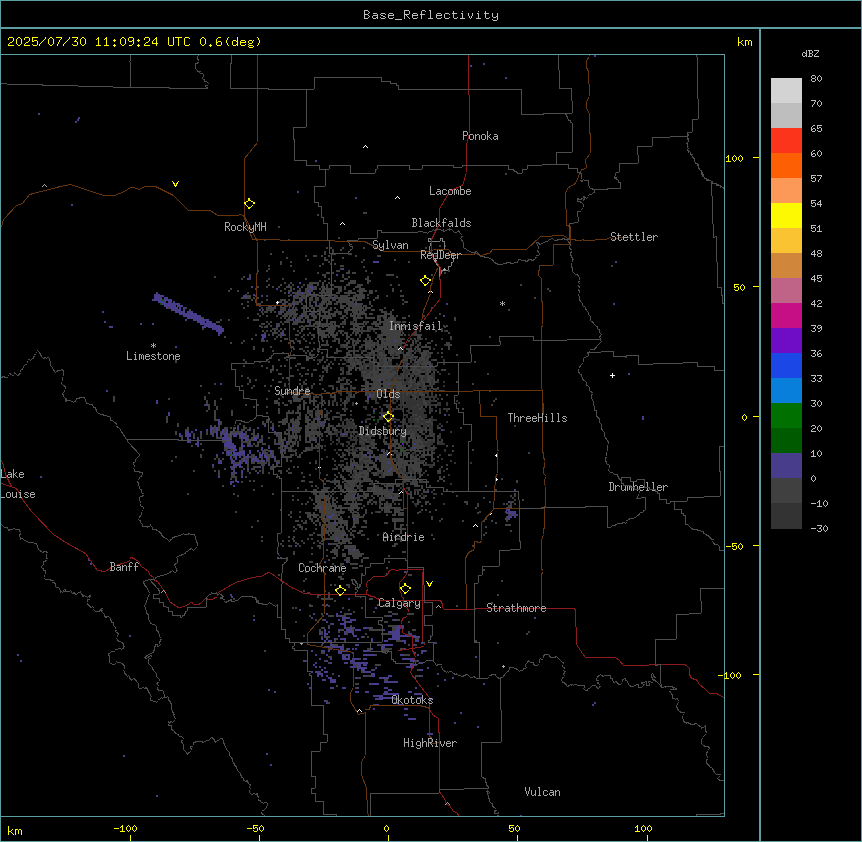Select the red 65 dBZ legend swatch
The height and width of the screenshot is (842, 862).
(x=786, y=141)
